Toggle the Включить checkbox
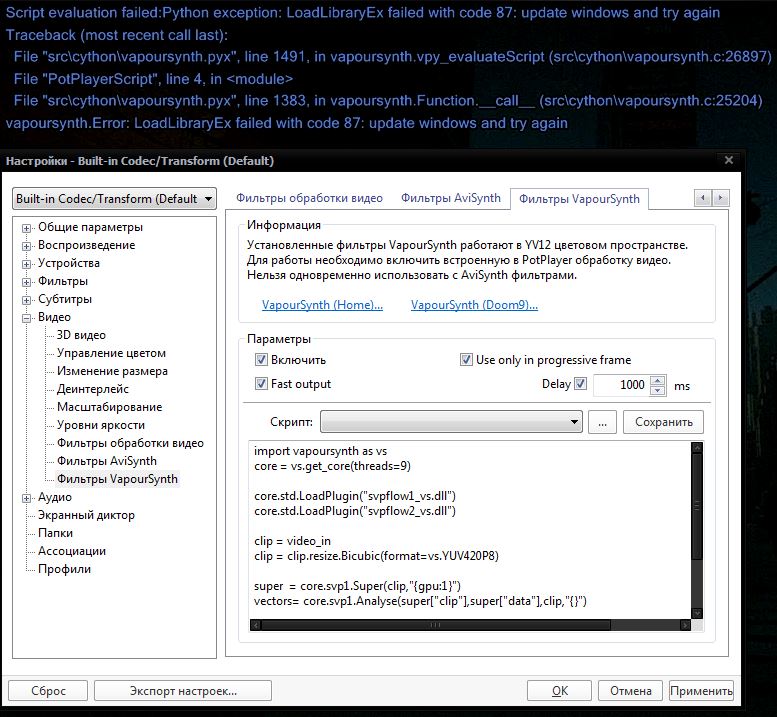Screen dimensions: 777x717 [x=262, y=360]
